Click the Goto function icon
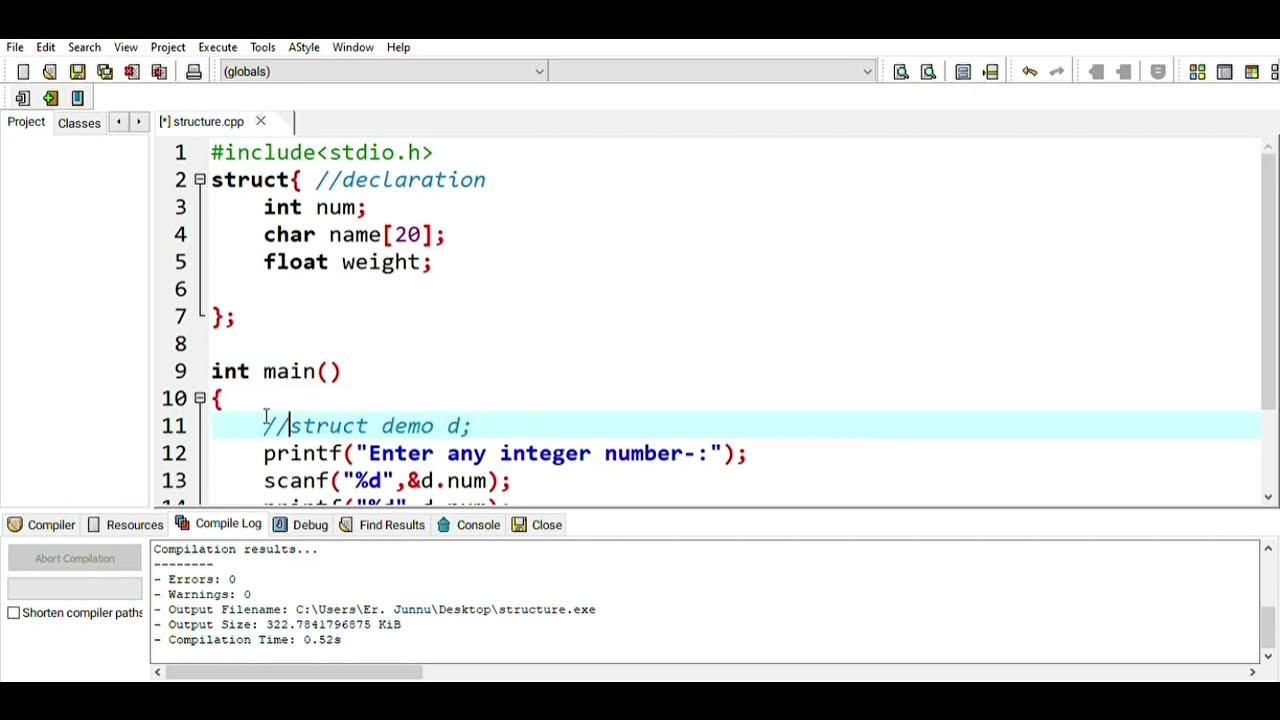1280x720 pixels. (963, 72)
